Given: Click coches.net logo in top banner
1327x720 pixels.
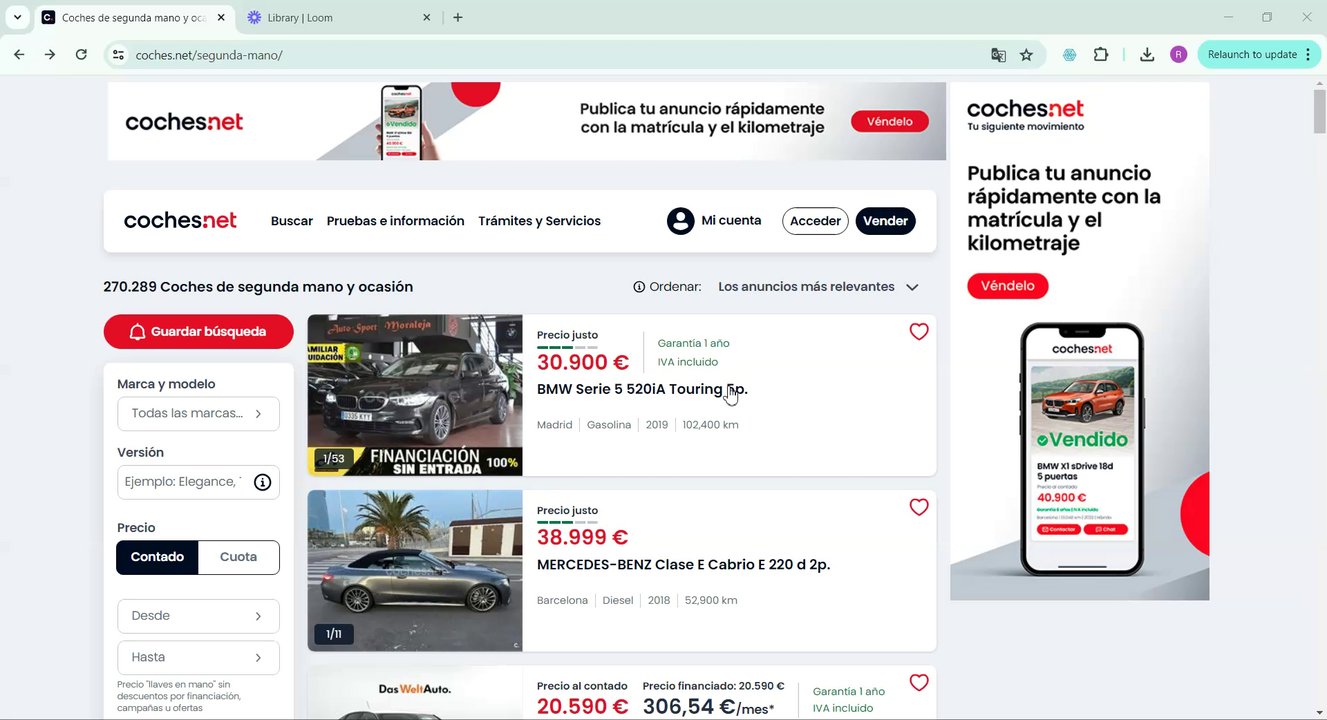Looking at the screenshot, I should point(184,122).
